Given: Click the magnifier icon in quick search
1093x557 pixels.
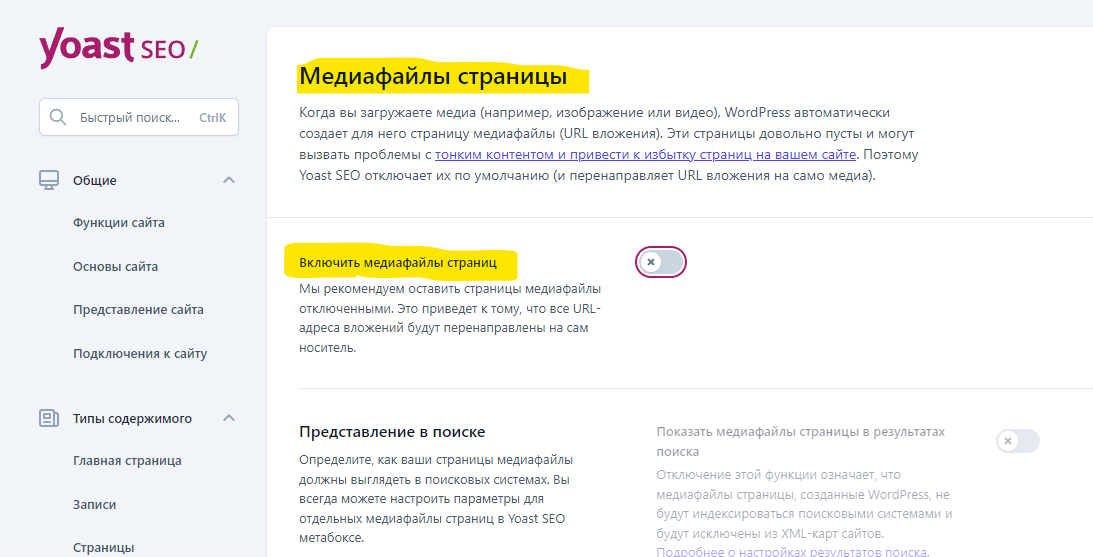Looking at the screenshot, I should tap(59, 117).
